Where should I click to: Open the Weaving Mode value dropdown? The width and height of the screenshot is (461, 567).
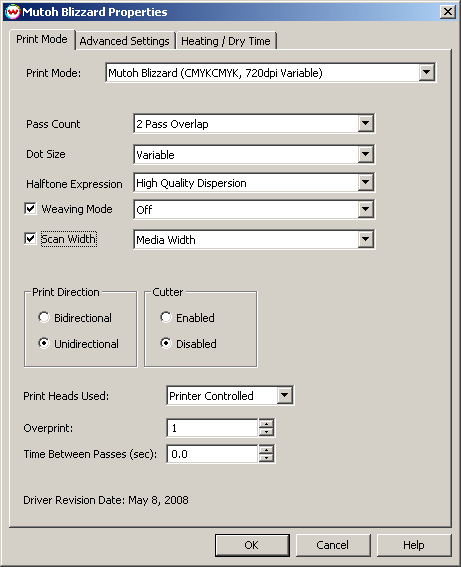point(366,209)
